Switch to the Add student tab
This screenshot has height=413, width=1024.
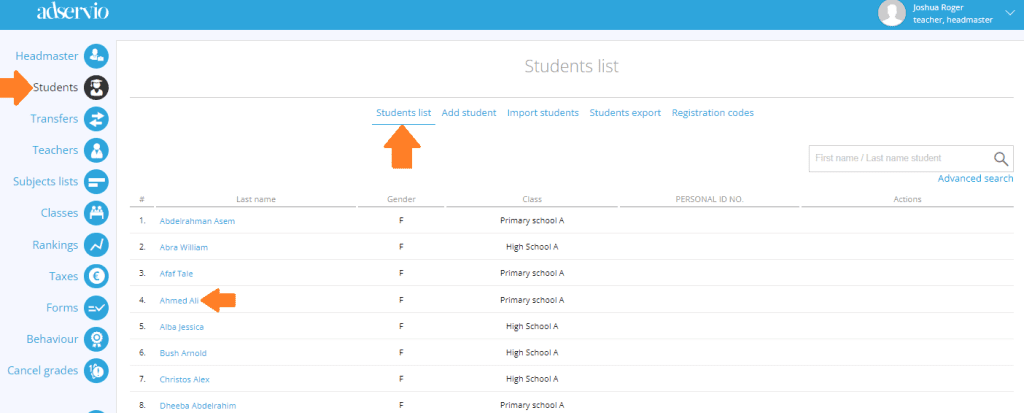[469, 112]
